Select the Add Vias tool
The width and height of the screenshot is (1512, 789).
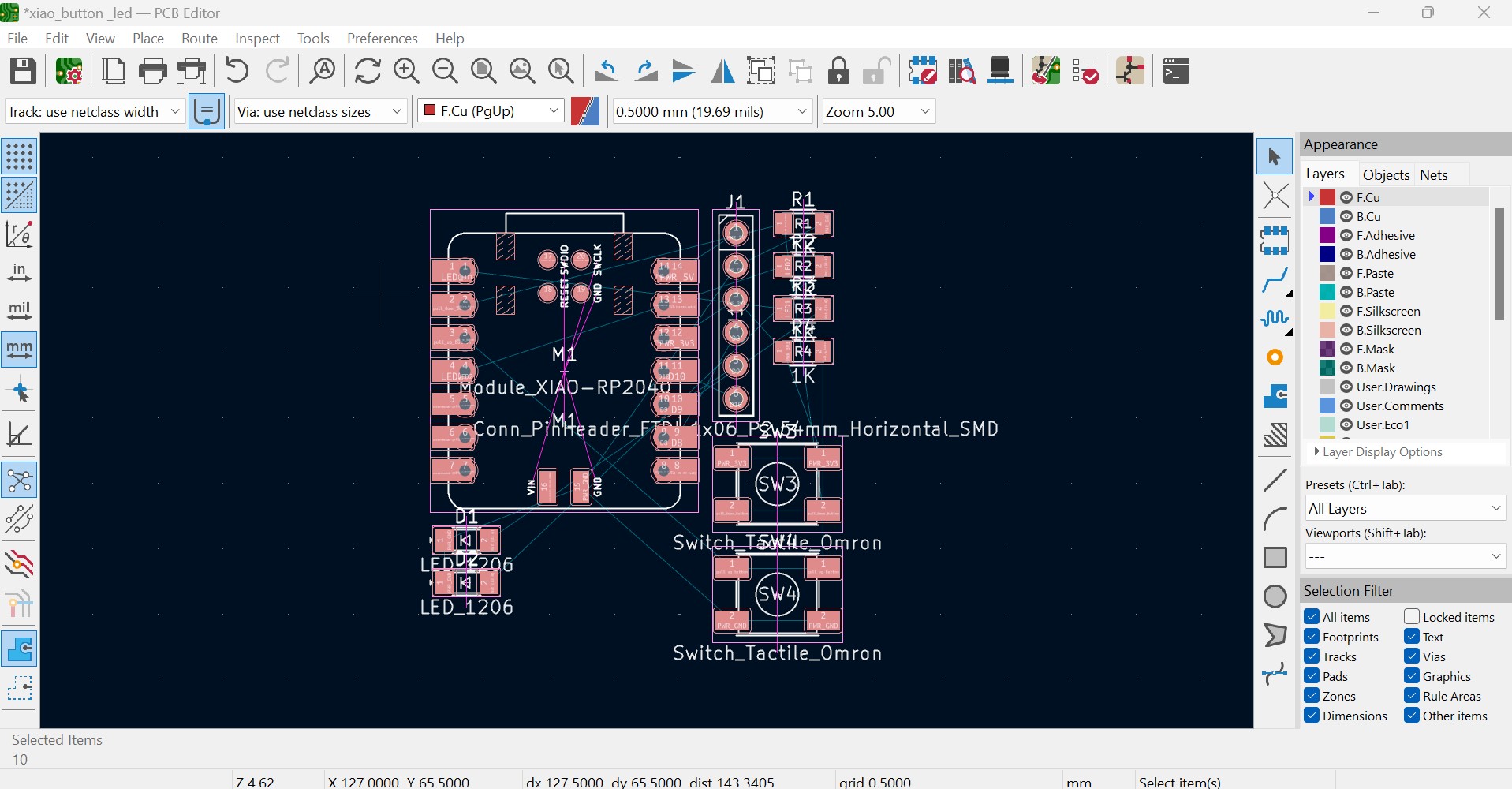[1275, 357]
